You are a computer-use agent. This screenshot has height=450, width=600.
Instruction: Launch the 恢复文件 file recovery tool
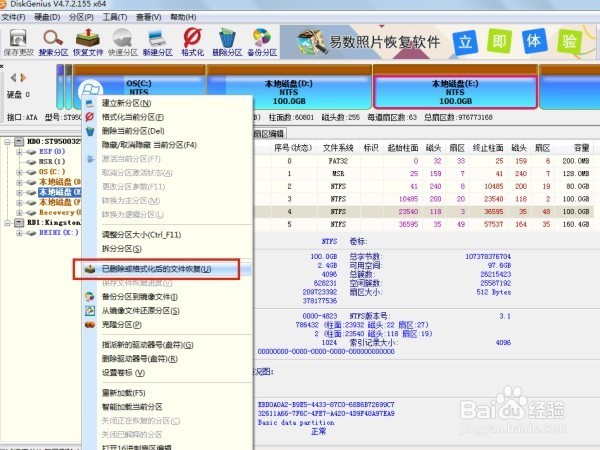(x=88, y=42)
